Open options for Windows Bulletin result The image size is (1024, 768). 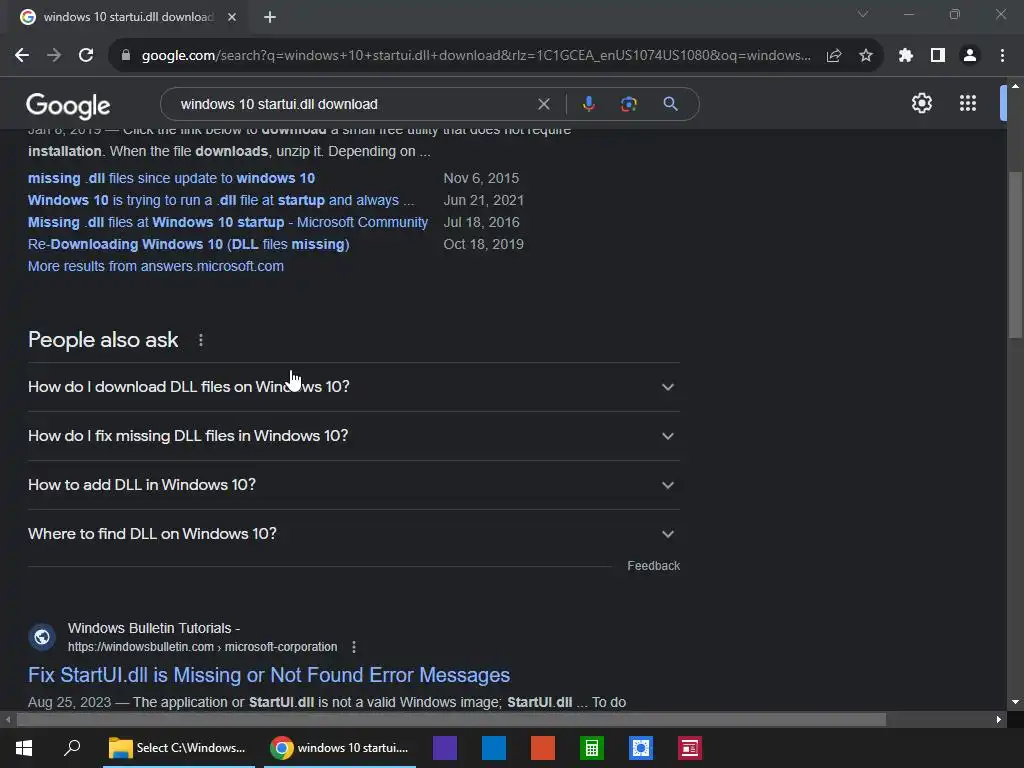coord(354,647)
